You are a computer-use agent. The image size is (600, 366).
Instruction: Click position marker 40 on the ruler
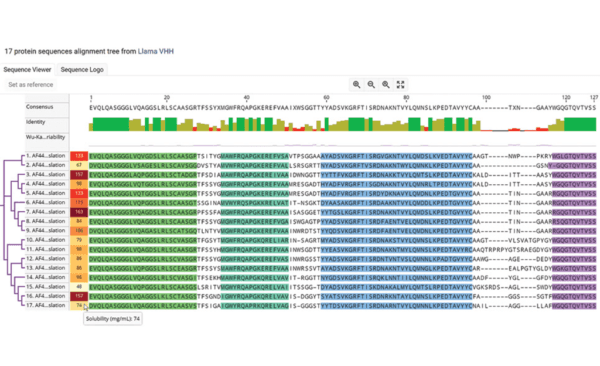click(246, 98)
